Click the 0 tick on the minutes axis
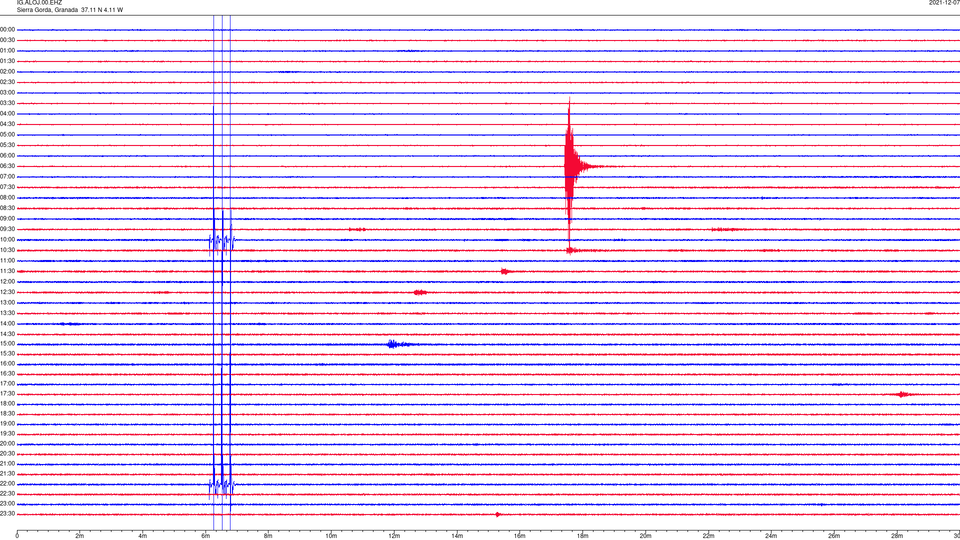Viewport: 960px width, 540px height. (x=17, y=536)
